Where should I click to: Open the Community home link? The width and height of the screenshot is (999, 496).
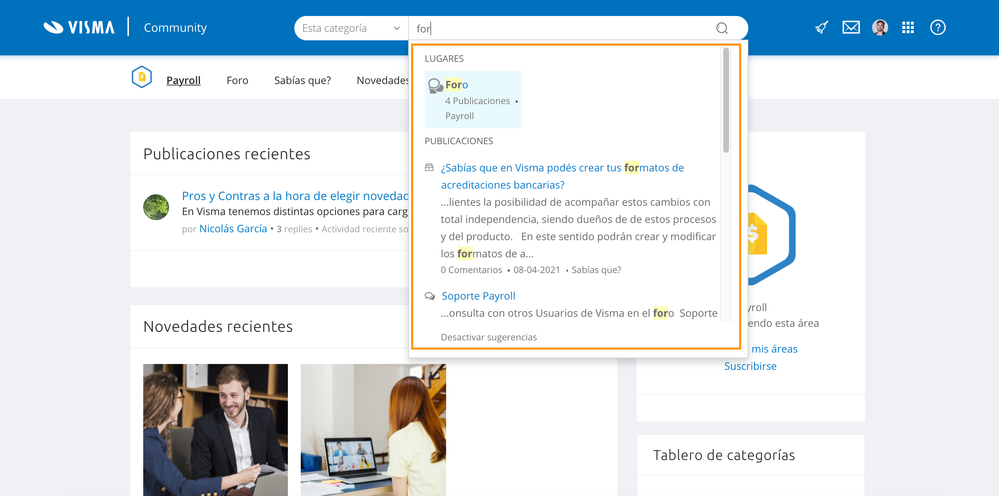175,27
